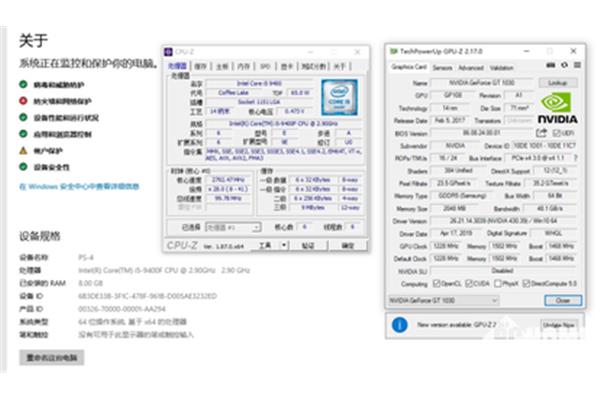The height and width of the screenshot is (400, 600).
Task: Click yellow warning icon for account protection
Action: [23, 150]
